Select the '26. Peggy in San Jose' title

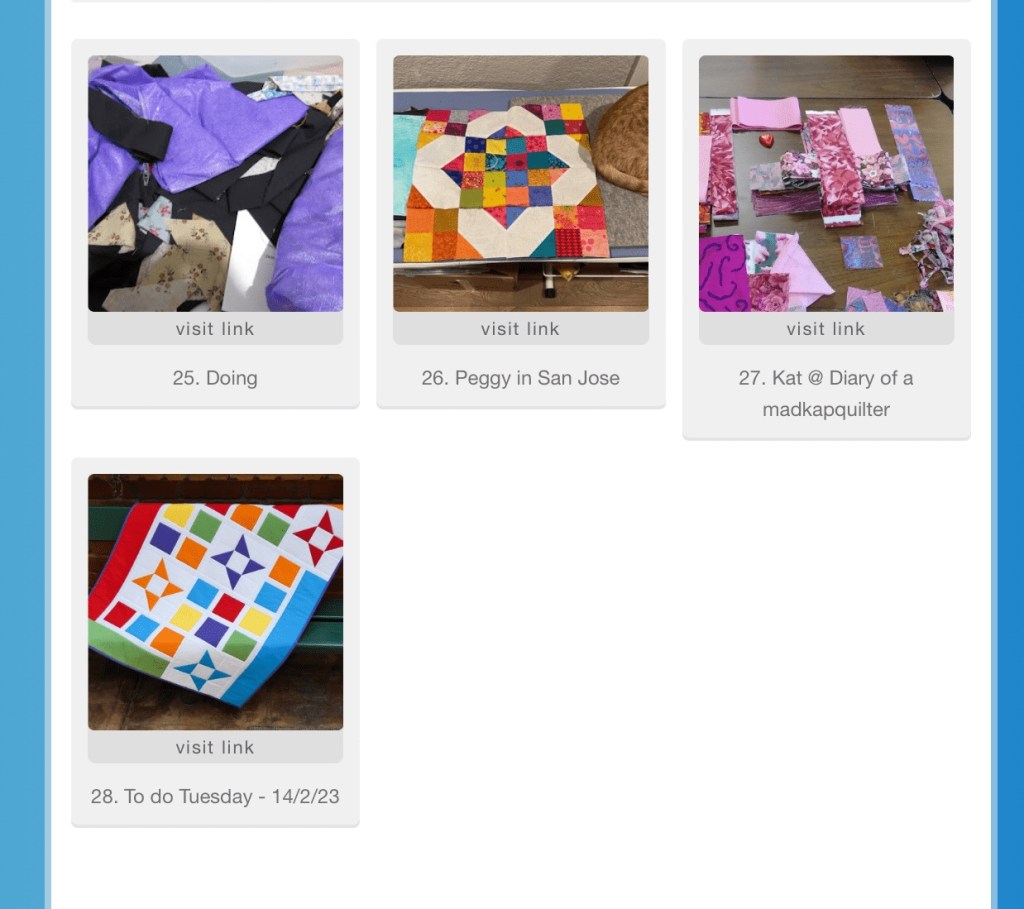tap(520, 378)
